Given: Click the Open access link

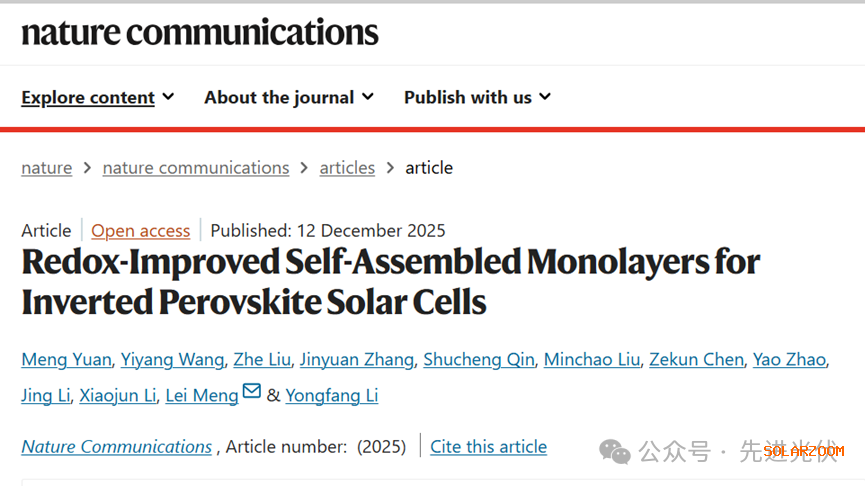Looking at the screenshot, I should 140,231.
